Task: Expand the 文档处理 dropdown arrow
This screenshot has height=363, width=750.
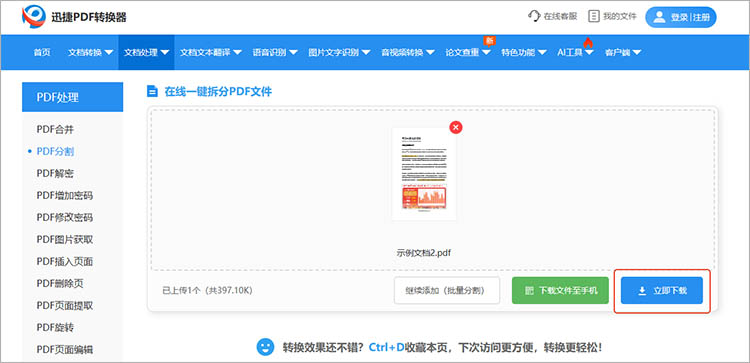Action: tap(165, 53)
